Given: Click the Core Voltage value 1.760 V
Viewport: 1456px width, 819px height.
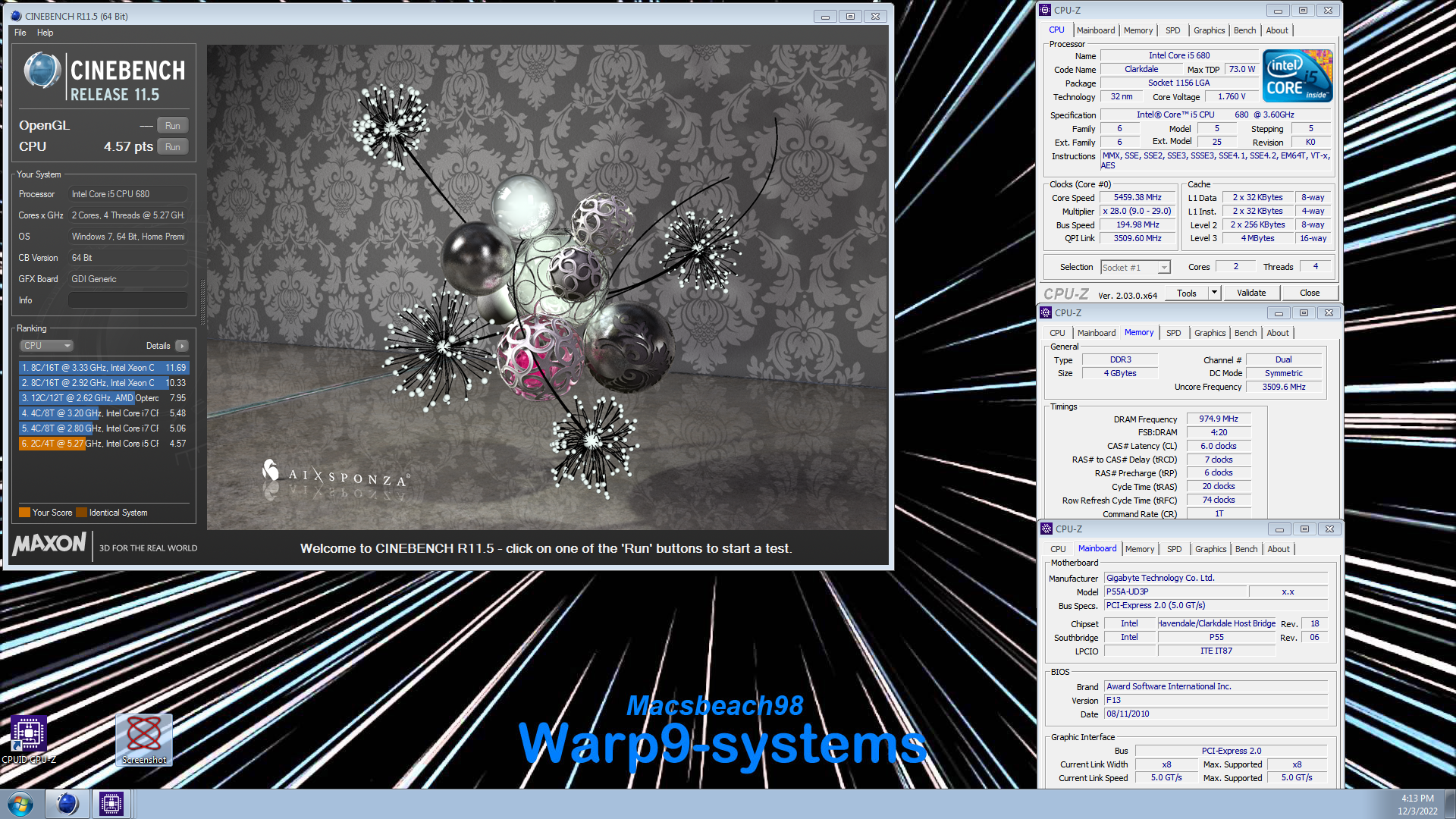Looking at the screenshot, I should (1231, 97).
